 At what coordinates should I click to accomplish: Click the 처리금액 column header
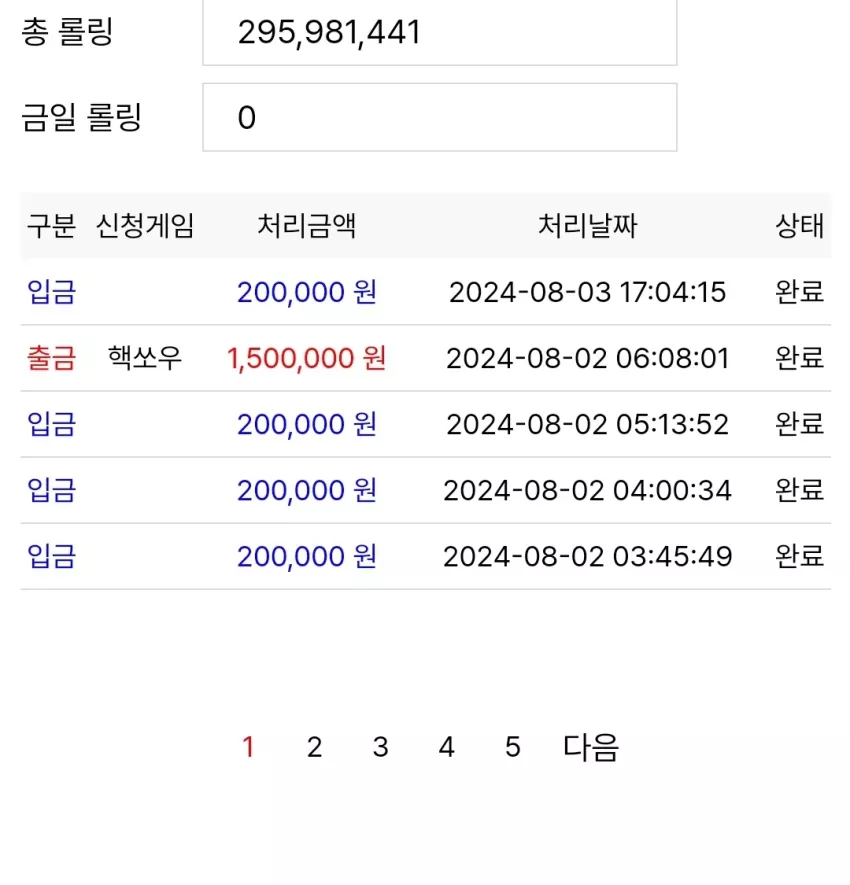click(306, 226)
